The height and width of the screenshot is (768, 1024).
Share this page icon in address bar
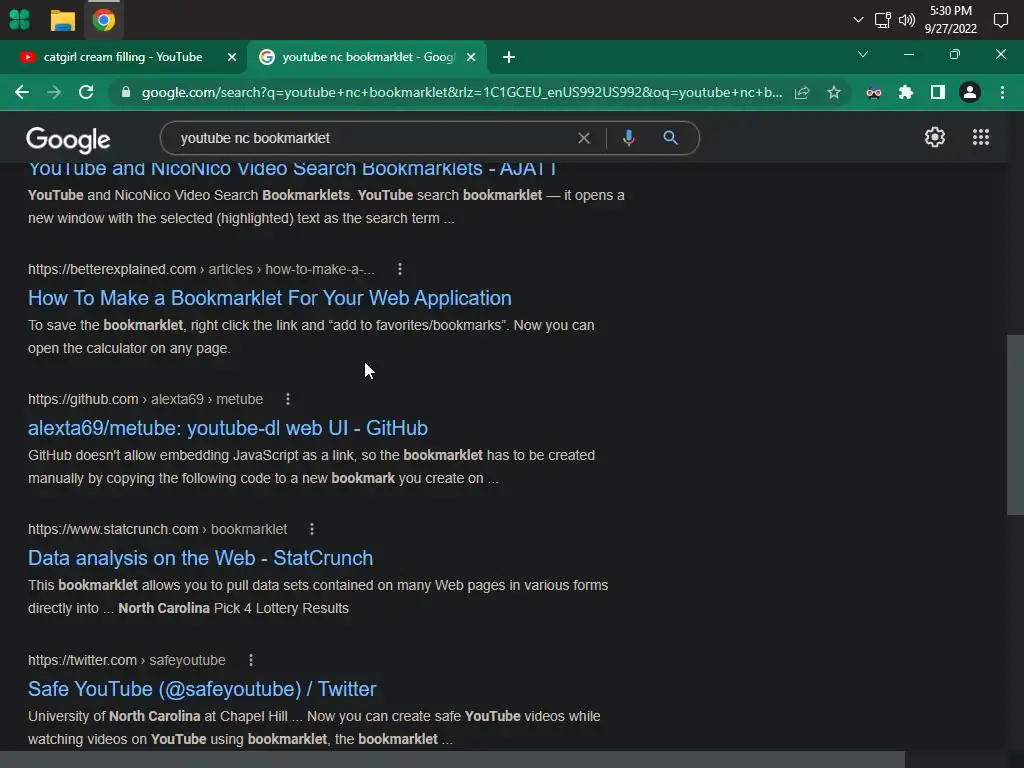tap(802, 93)
